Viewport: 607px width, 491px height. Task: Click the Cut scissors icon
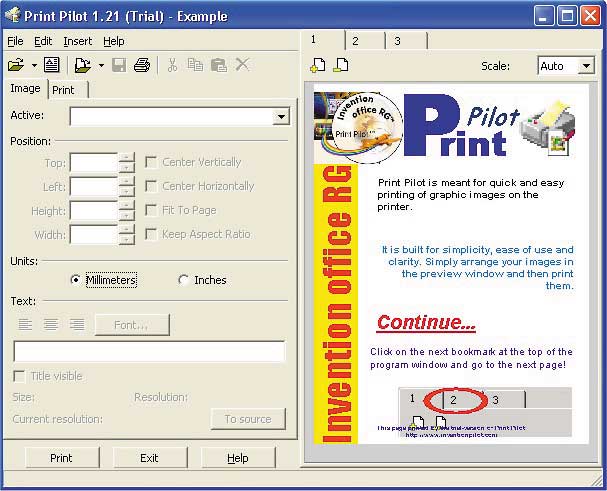pos(172,65)
